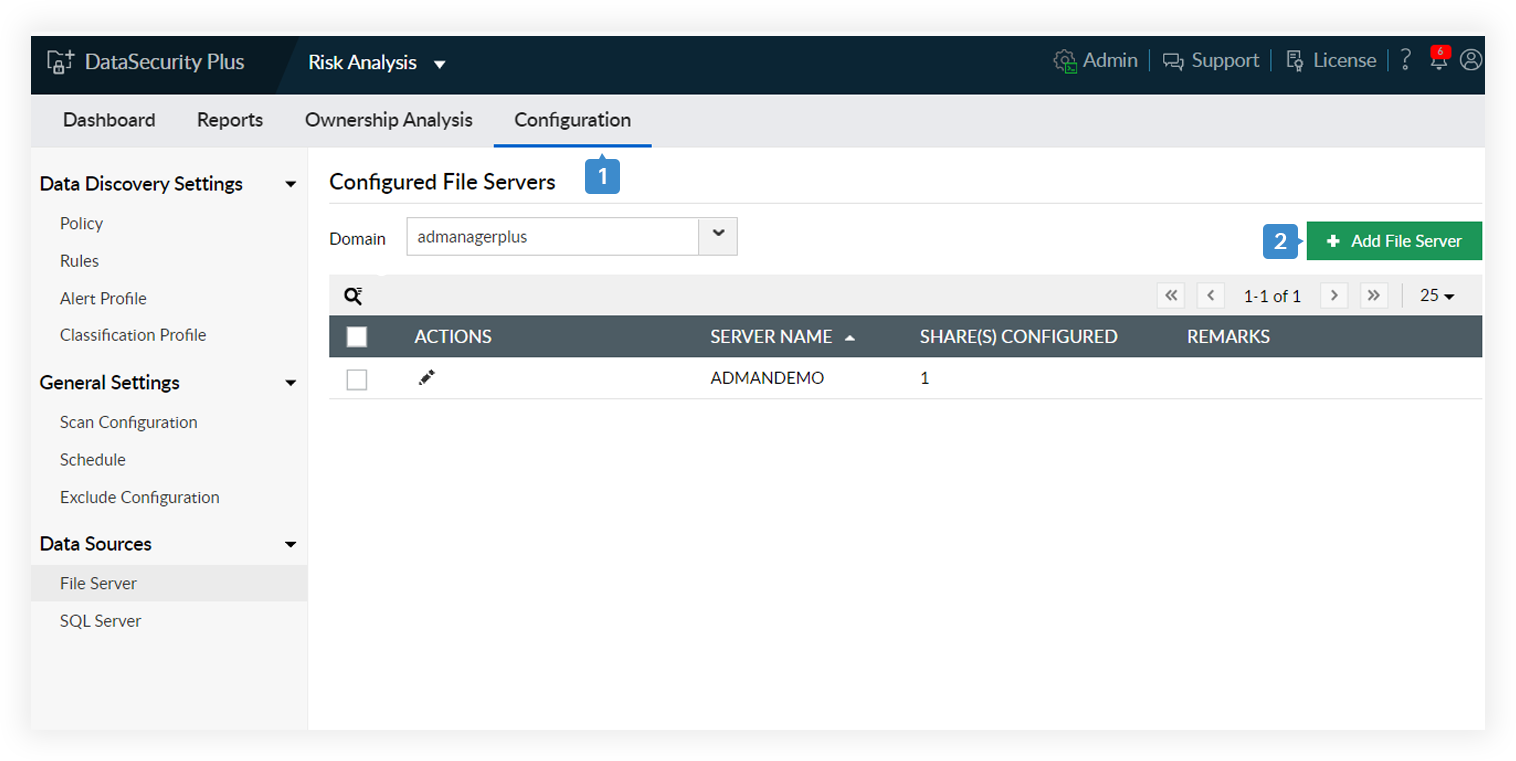Viewport: 1516px width, 761px height.
Task: Click the Configured File Servers heading
Action: [442, 182]
